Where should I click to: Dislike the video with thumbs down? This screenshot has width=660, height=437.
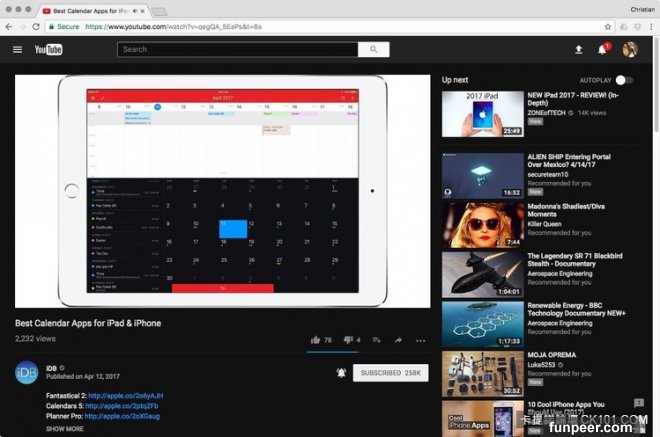click(348, 340)
